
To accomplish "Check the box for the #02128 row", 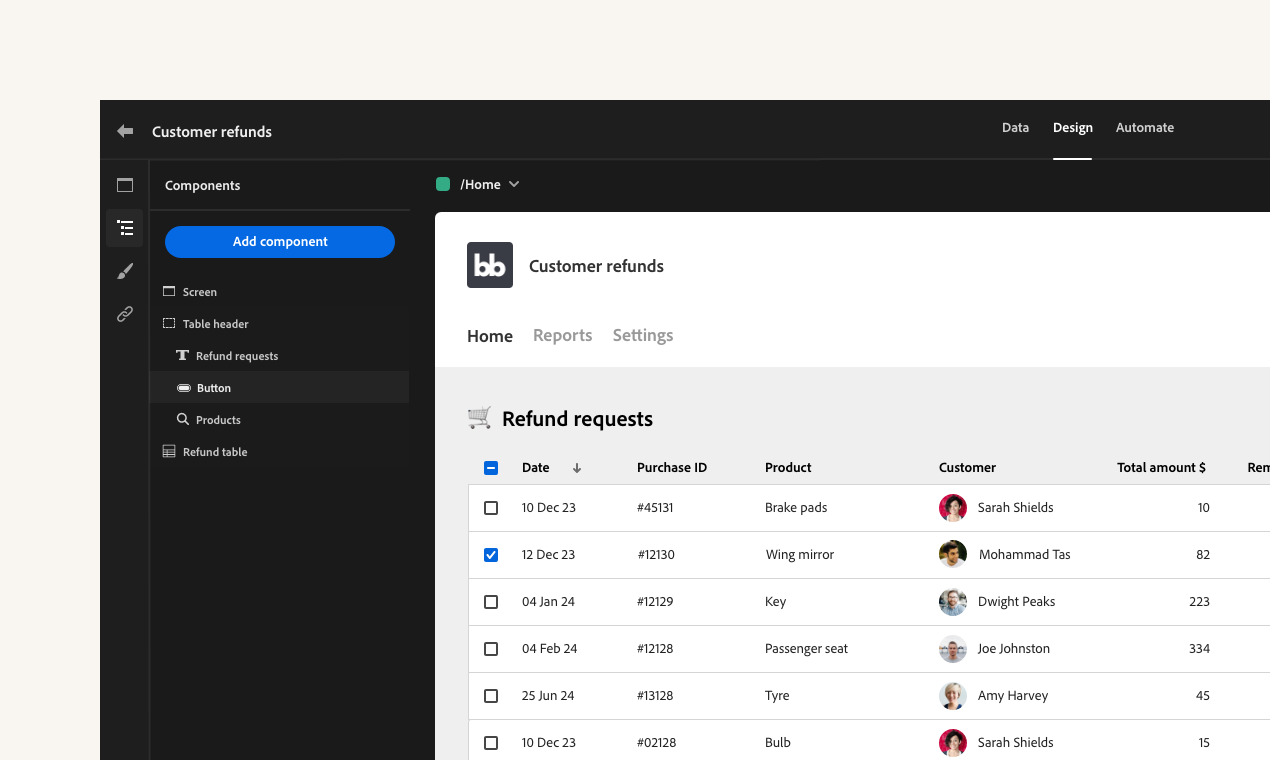I will [x=491, y=743].
